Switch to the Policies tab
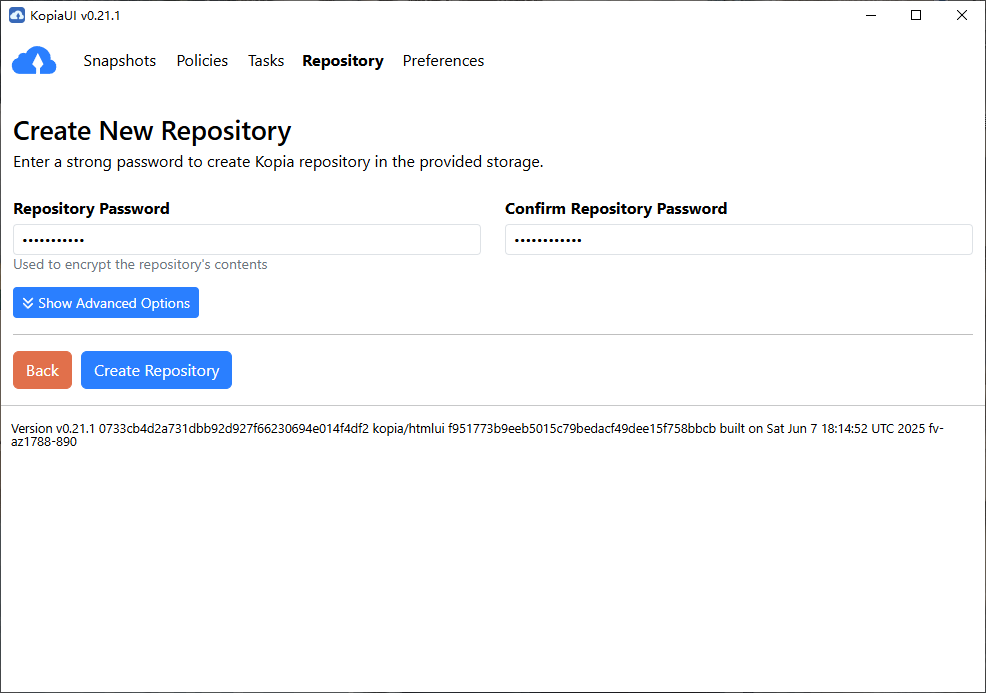The width and height of the screenshot is (986, 693). pyautogui.click(x=202, y=61)
